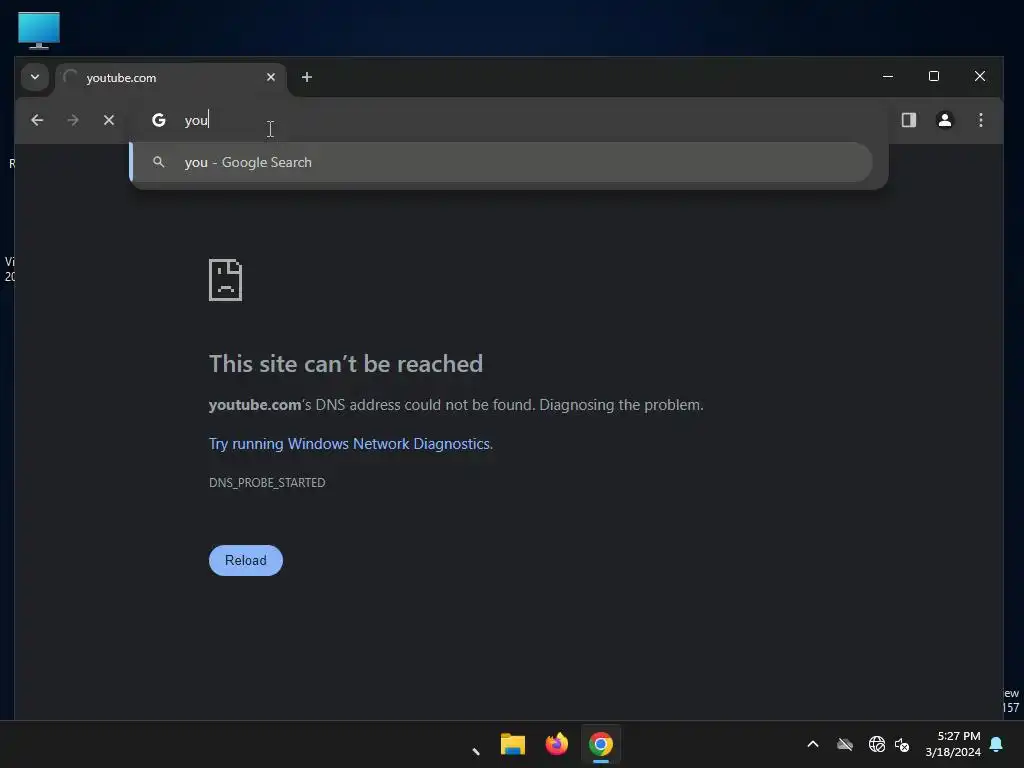Click the muted volume tray icon
Image resolution: width=1024 pixels, height=768 pixels.
coord(903,744)
